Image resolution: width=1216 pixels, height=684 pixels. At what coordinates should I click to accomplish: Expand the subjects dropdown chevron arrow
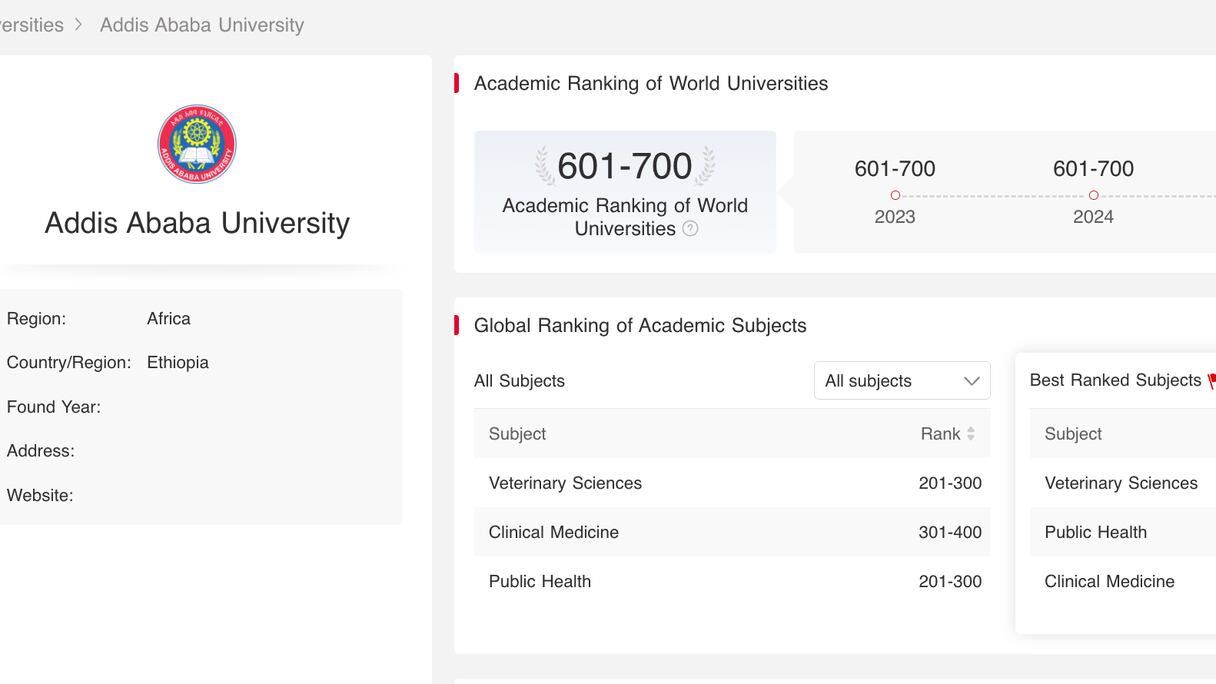click(x=971, y=381)
